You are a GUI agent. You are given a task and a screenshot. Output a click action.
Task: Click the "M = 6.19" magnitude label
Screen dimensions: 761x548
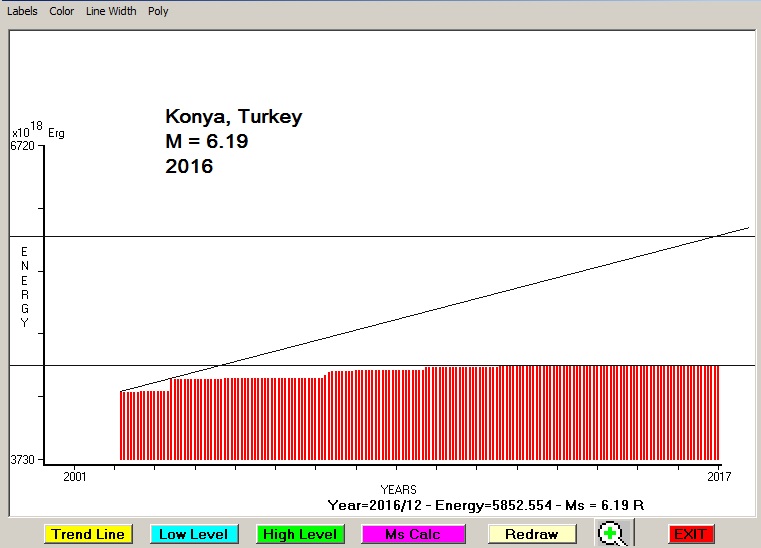tap(207, 142)
